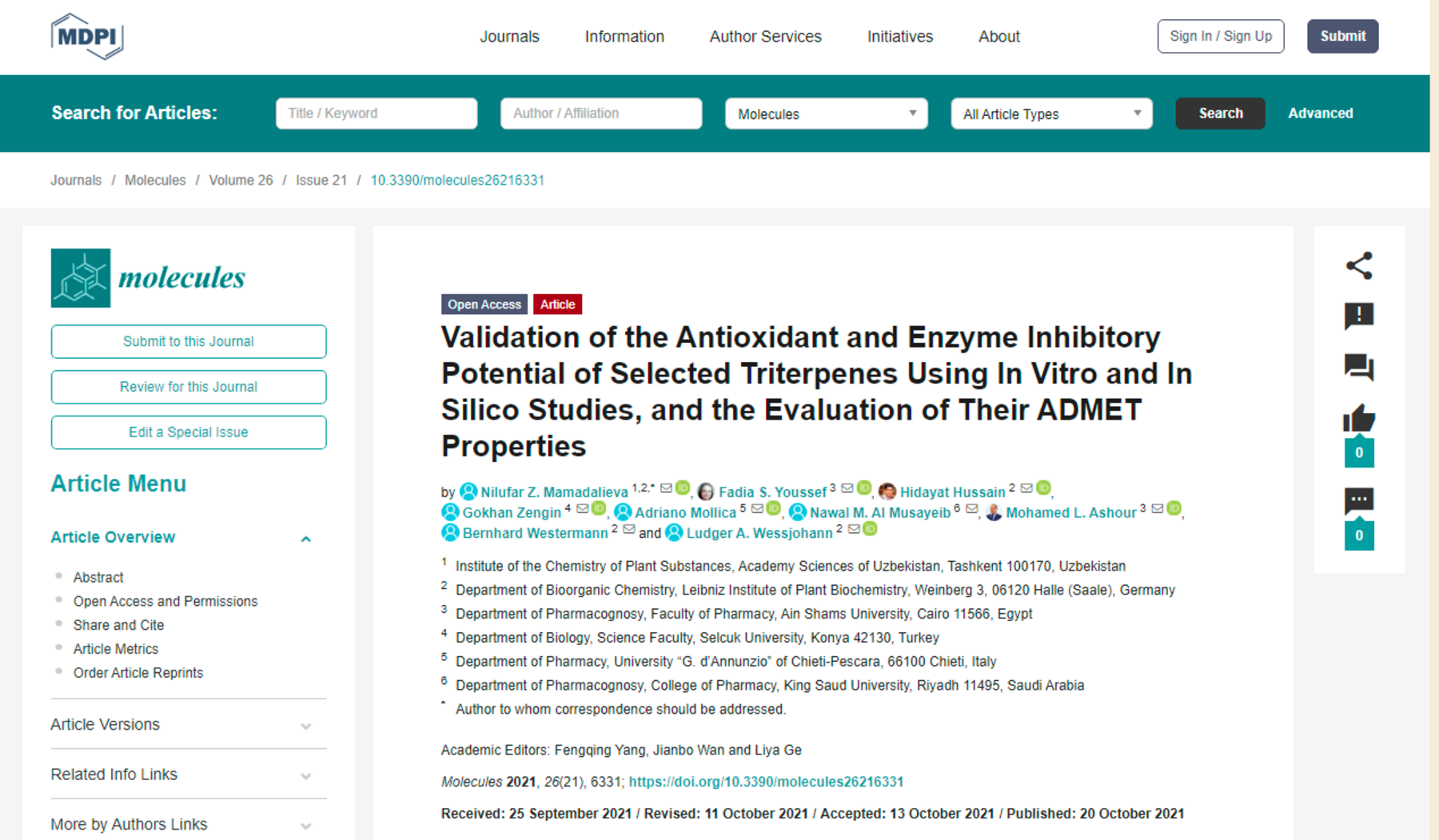Click Mohamed L. Ashour's profile photo

tap(994, 512)
